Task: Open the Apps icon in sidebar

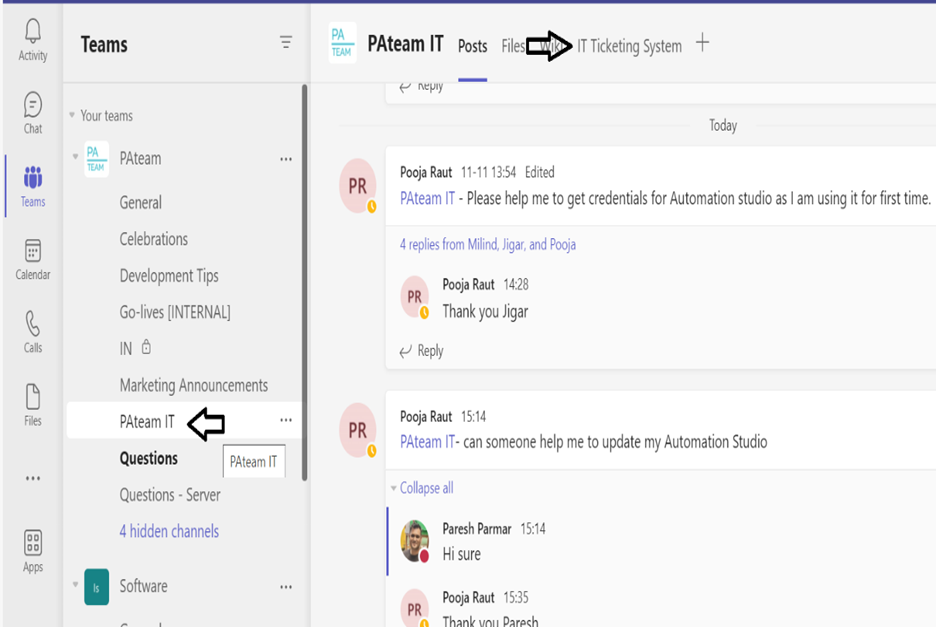Action: [33, 551]
